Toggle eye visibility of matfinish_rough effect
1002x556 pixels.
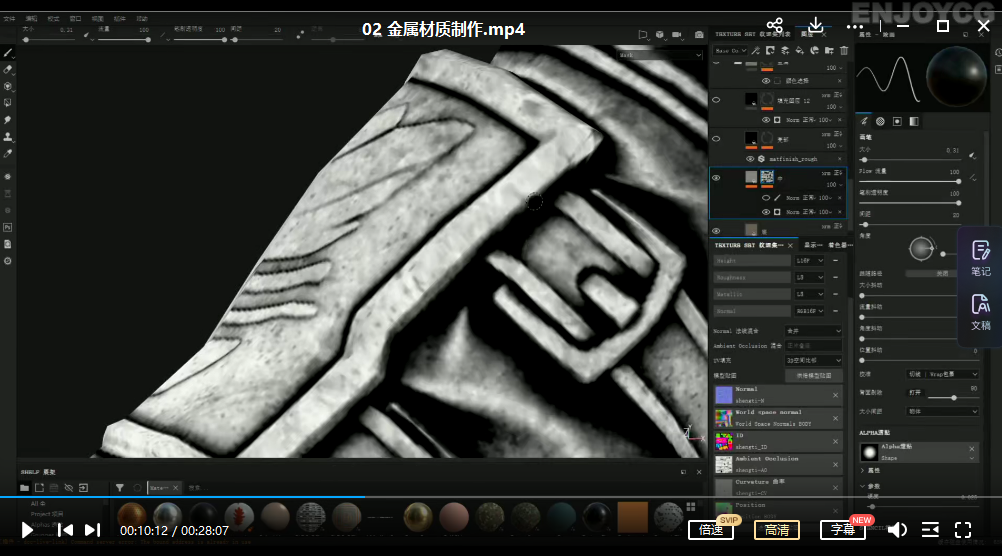coord(750,159)
